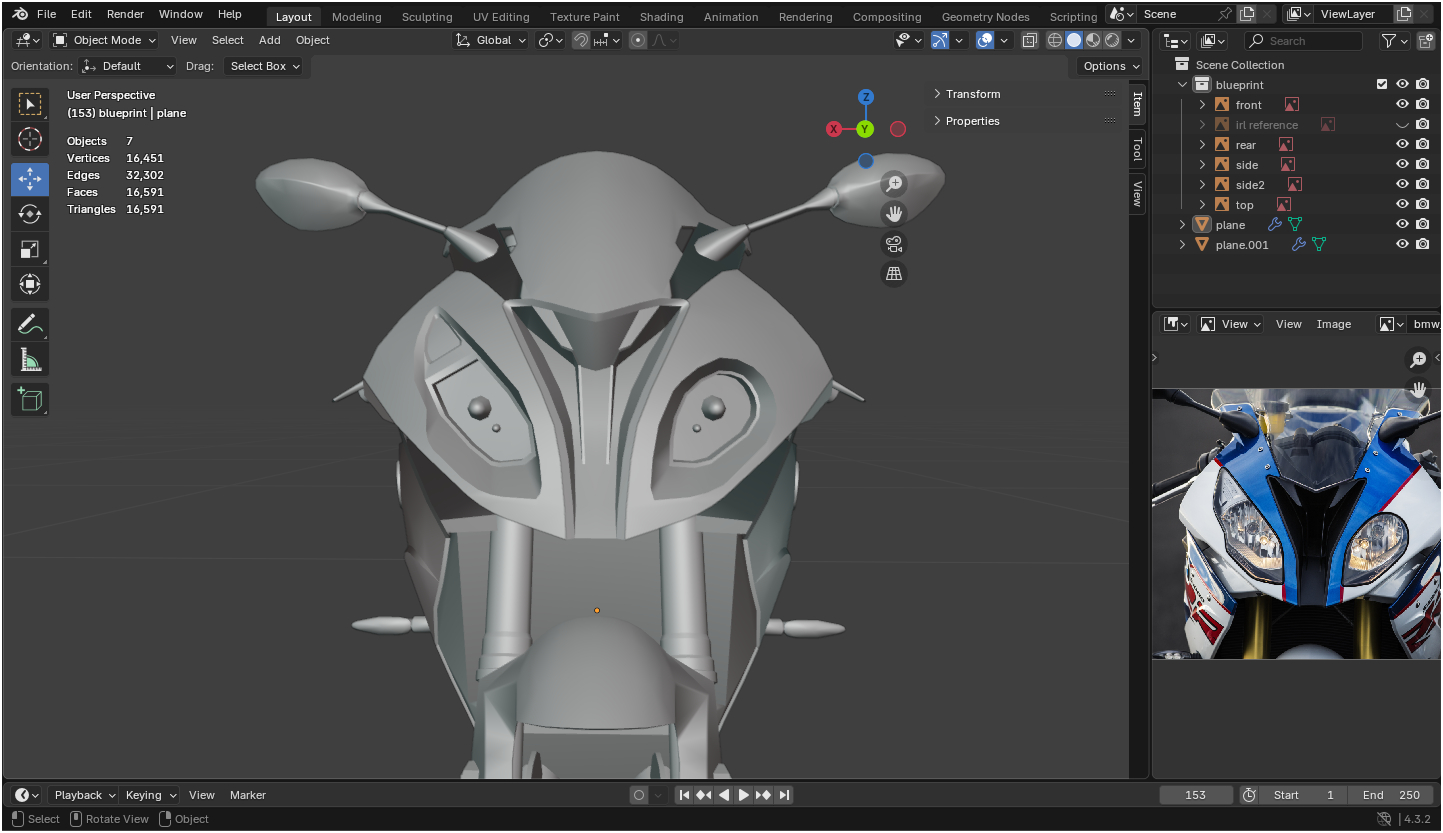Select the Cursor tool in the toolbar
The height and width of the screenshot is (833, 1443).
pyautogui.click(x=30, y=139)
